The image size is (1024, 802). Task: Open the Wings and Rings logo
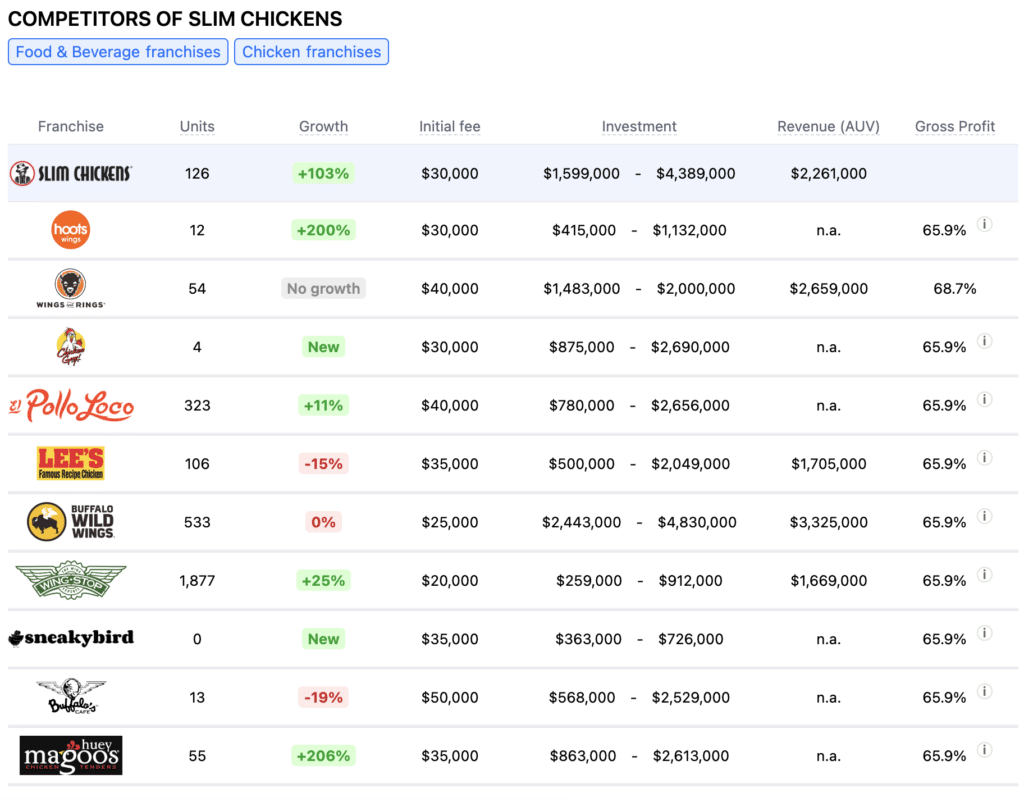71,288
